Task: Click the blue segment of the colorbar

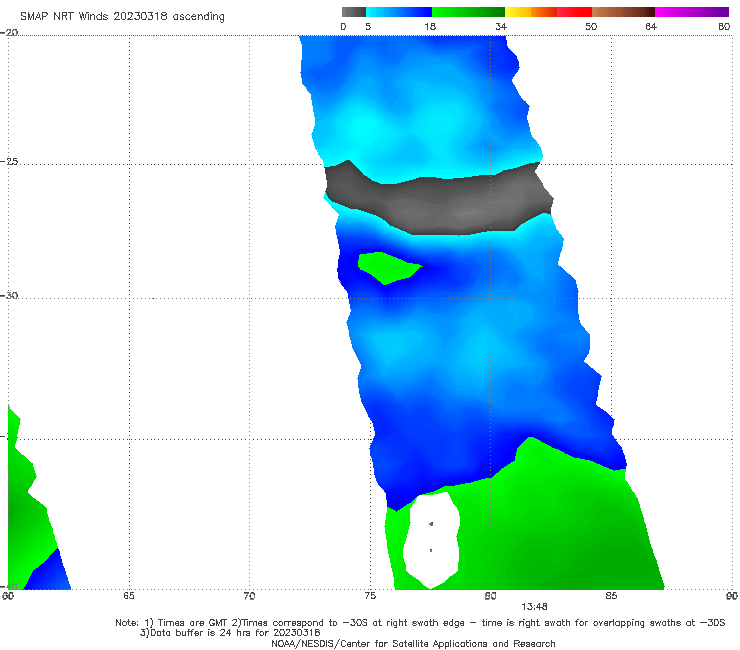Action: tap(399, 12)
